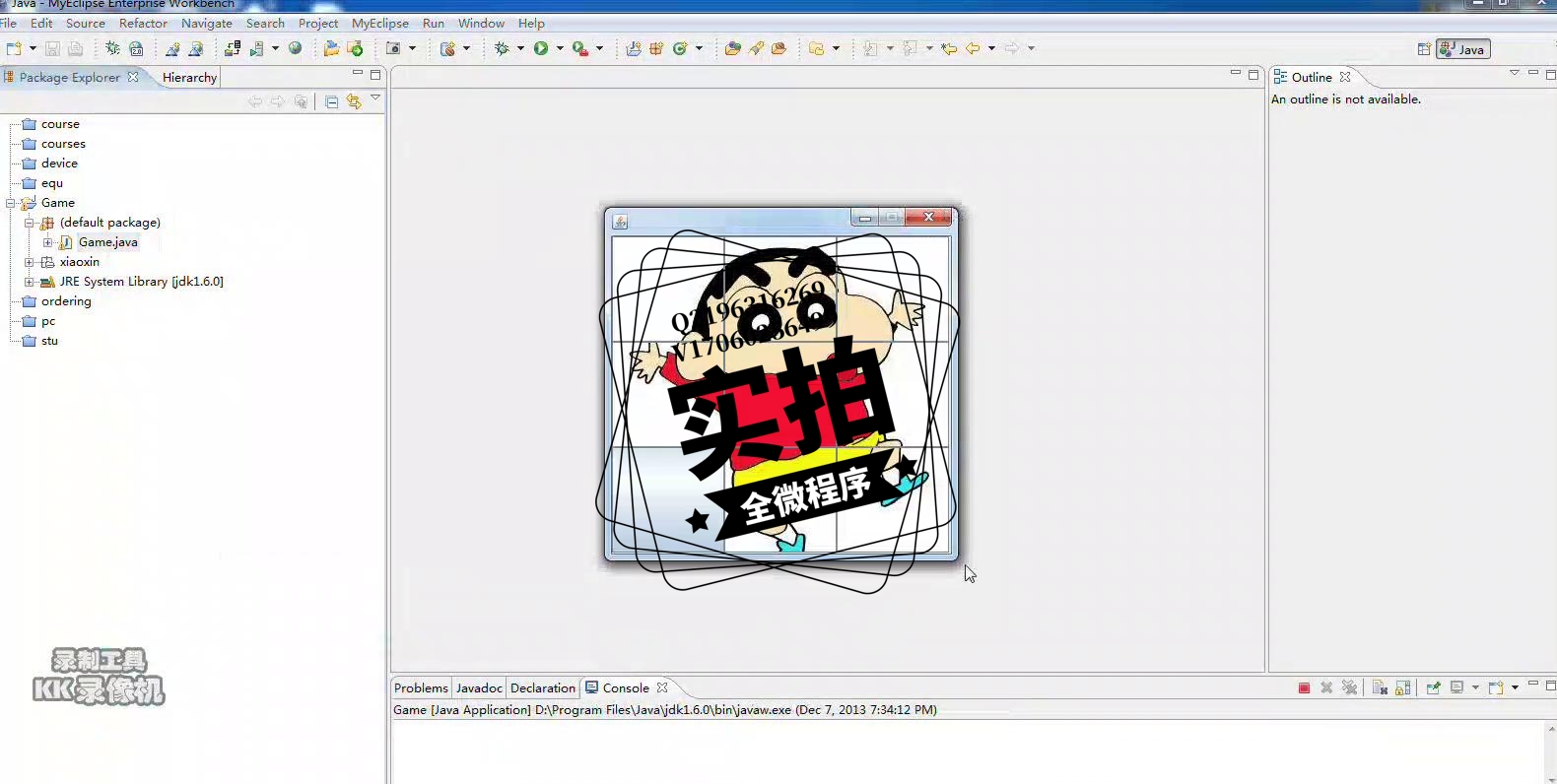Run the program with green play icon
Image resolution: width=1557 pixels, height=784 pixels.
pyautogui.click(x=541, y=48)
